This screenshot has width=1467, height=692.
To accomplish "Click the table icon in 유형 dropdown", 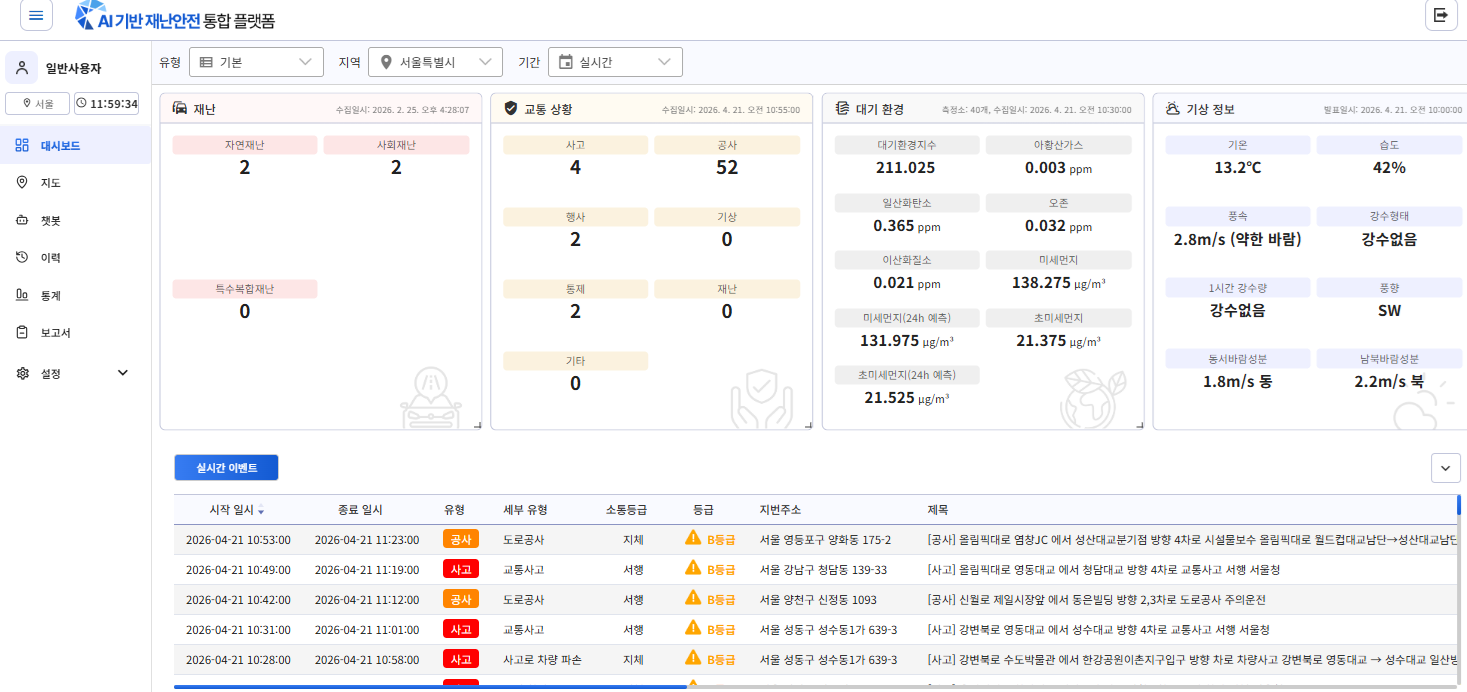I will click(206, 62).
